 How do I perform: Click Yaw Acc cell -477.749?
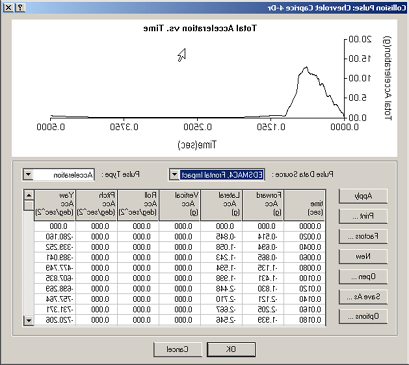[55, 268]
